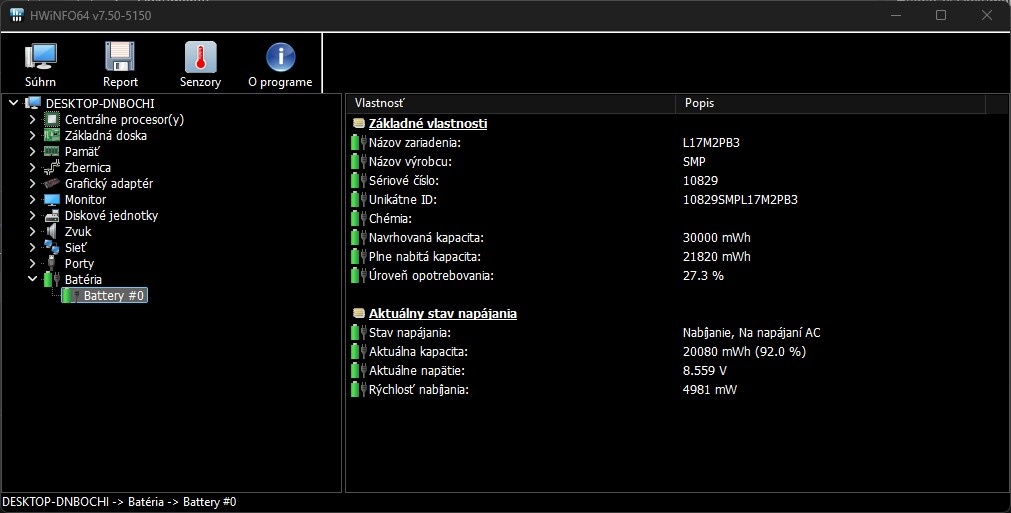Viewport: 1011px width, 513px height.
Task: Select the Navrhovaná kapacita row
Action: coord(426,237)
